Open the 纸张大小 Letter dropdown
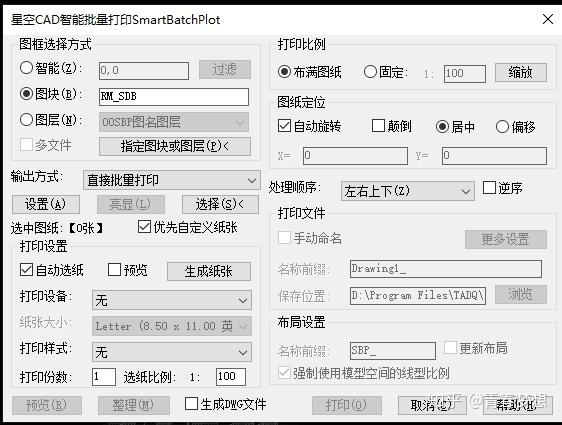Image resolution: width=562 pixels, height=425 pixels. [x=172, y=326]
